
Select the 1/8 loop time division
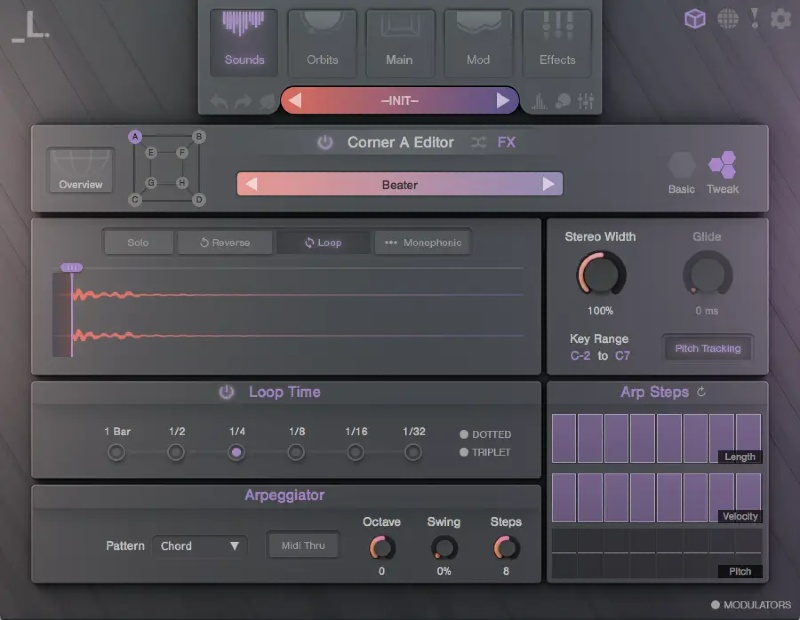[295, 452]
